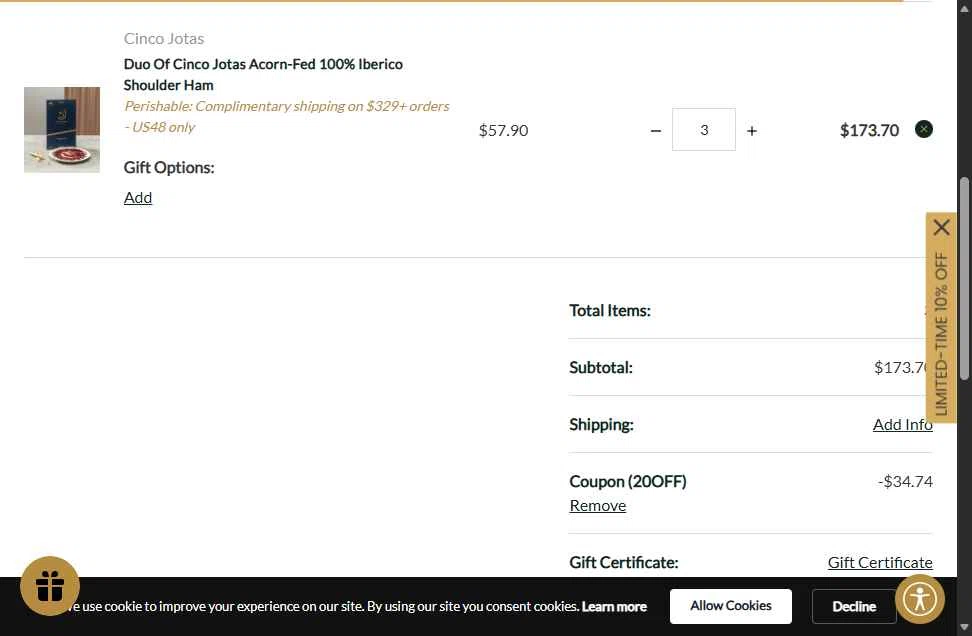Add gift options to the item
The width and height of the screenshot is (972, 636).
point(138,198)
